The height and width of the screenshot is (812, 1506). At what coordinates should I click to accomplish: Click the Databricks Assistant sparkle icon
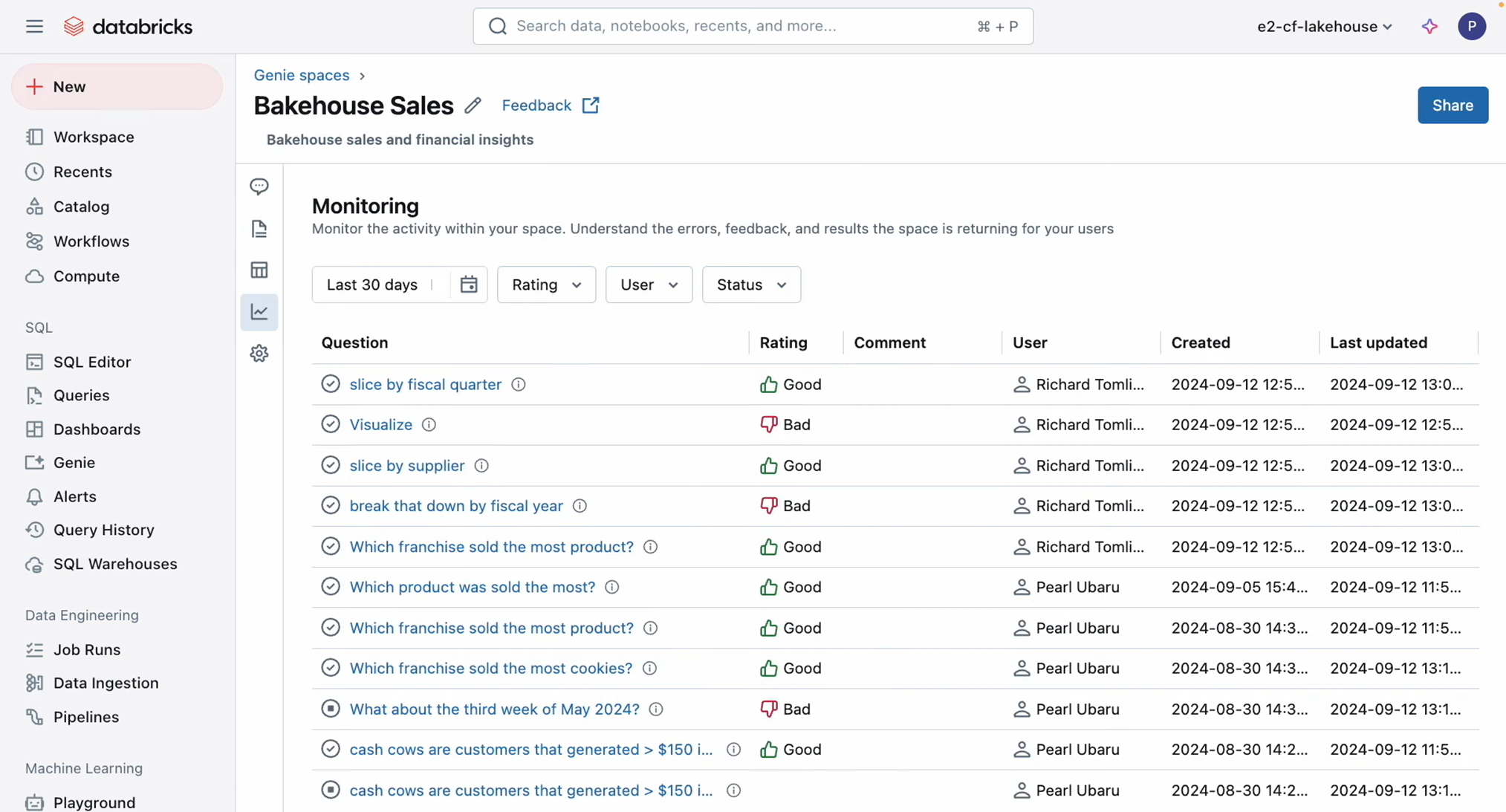tap(1429, 27)
